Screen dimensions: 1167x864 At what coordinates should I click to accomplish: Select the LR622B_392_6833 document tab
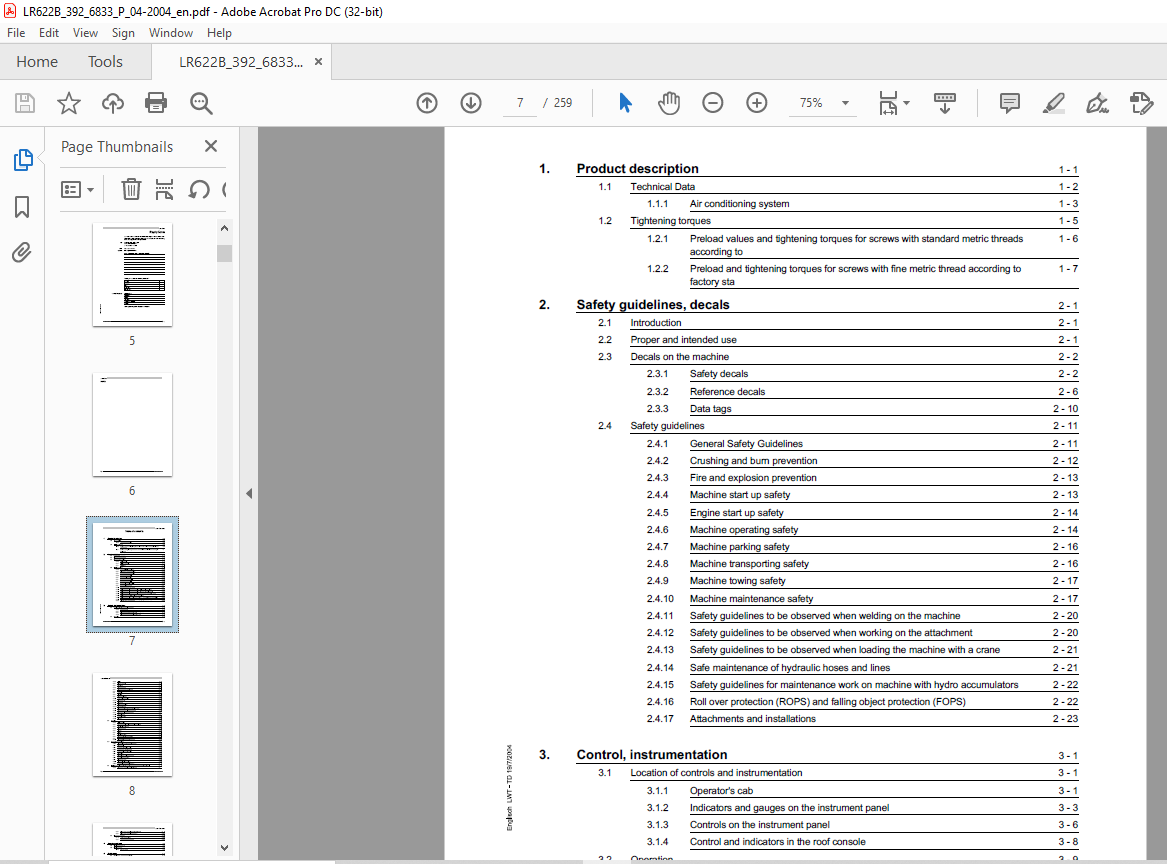click(x=240, y=62)
